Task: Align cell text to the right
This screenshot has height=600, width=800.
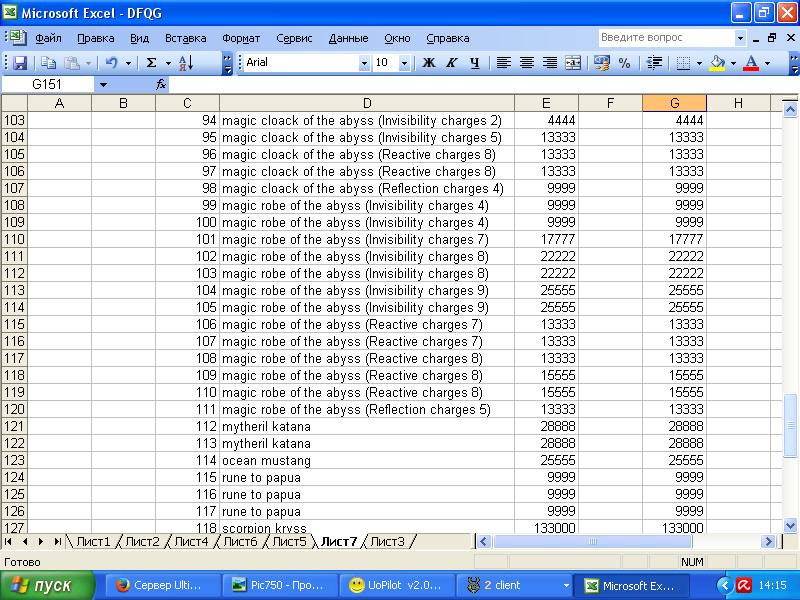Action: coord(549,63)
